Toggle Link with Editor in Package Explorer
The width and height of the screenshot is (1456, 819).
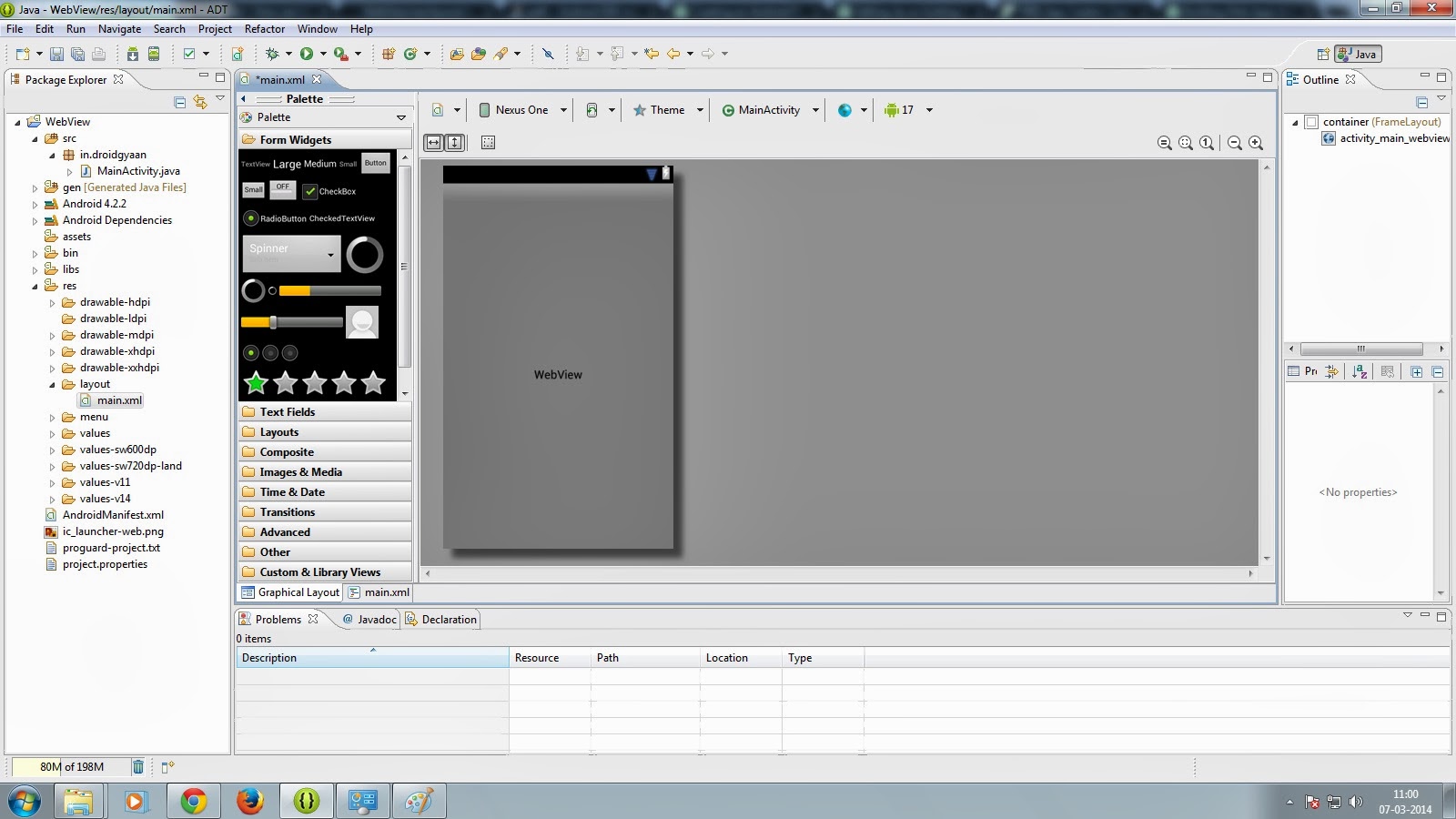(x=200, y=102)
